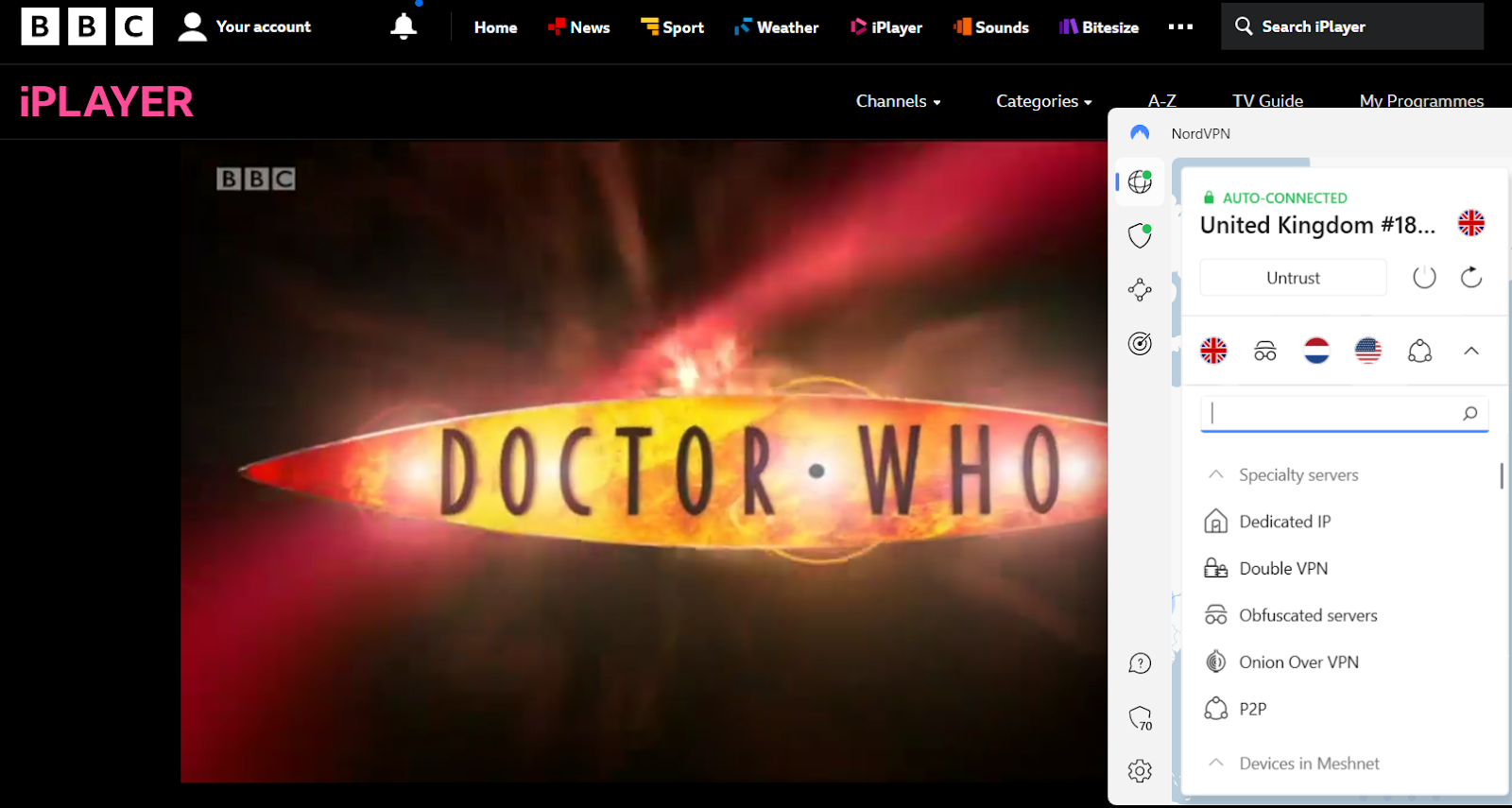1512x808 pixels.
Task: Open NordVPN notification icon showing 70
Action: coord(1141,718)
